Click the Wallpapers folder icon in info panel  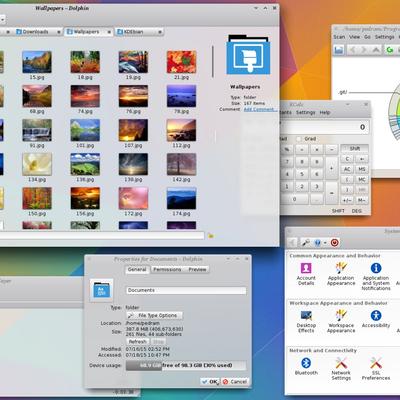(248, 55)
